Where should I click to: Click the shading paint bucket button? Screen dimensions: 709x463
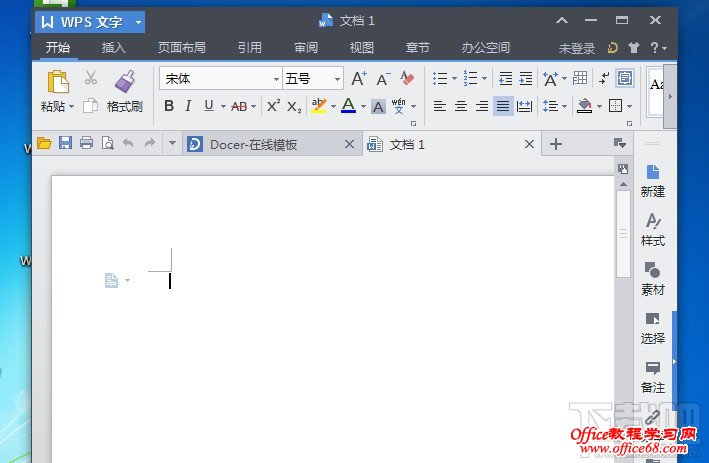coord(585,106)
